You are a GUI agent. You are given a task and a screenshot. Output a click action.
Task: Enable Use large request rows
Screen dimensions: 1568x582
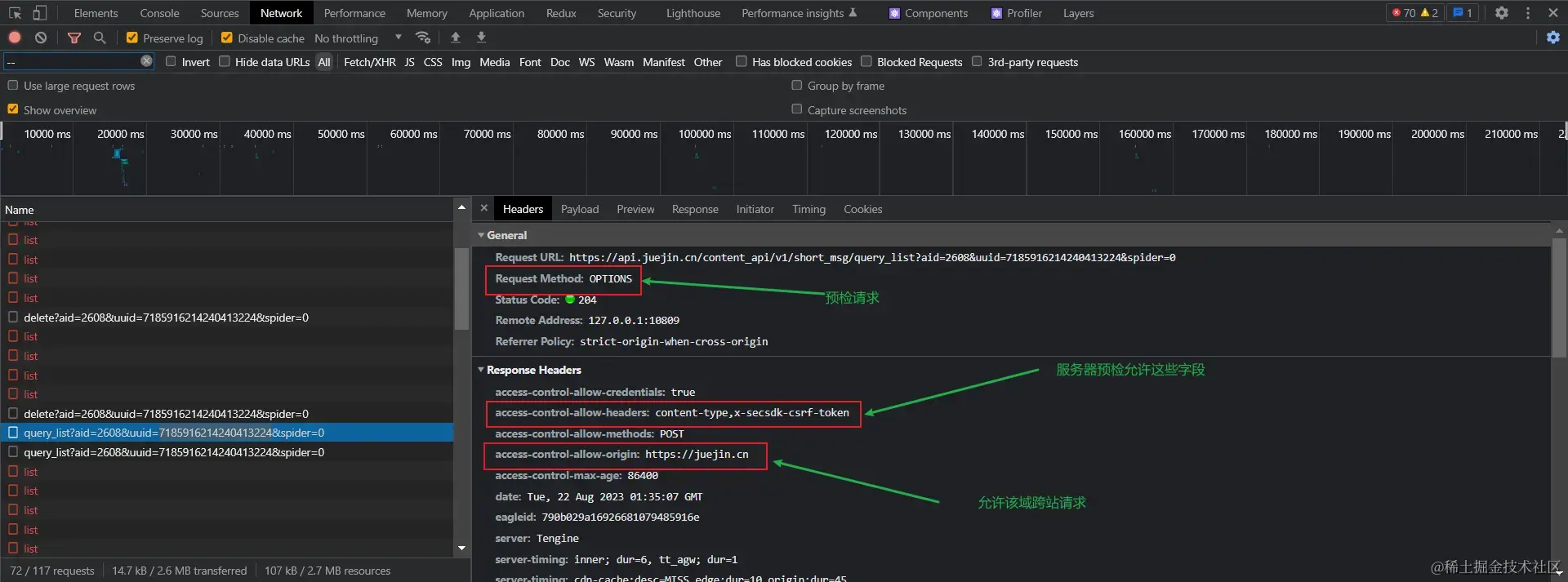point(12,85)
